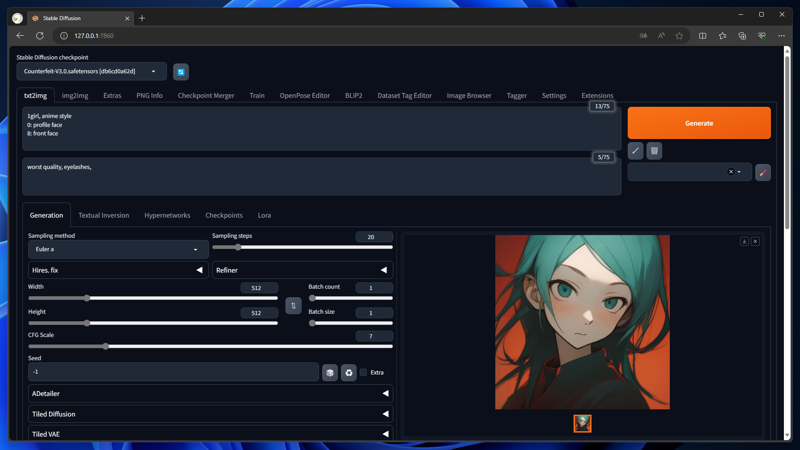Screen dimensions: 800x450
Task: Open the Sampling method dropdown
Action: tap(118, 249)
